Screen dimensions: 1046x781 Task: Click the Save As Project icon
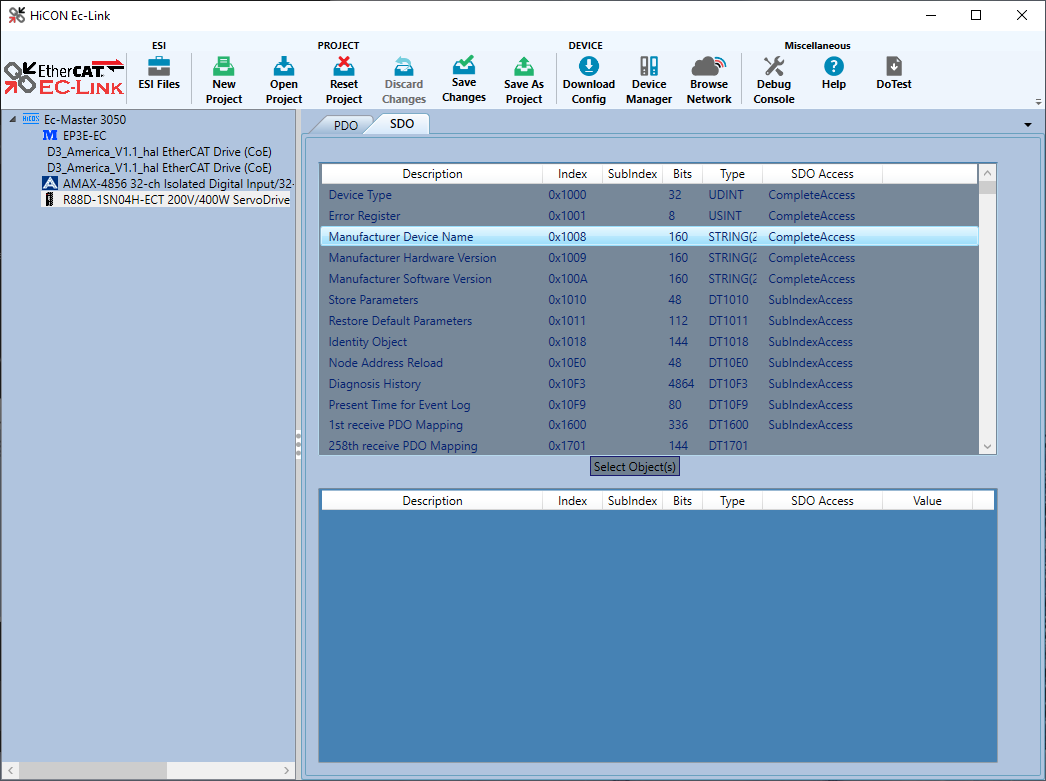tap(523, 80)
